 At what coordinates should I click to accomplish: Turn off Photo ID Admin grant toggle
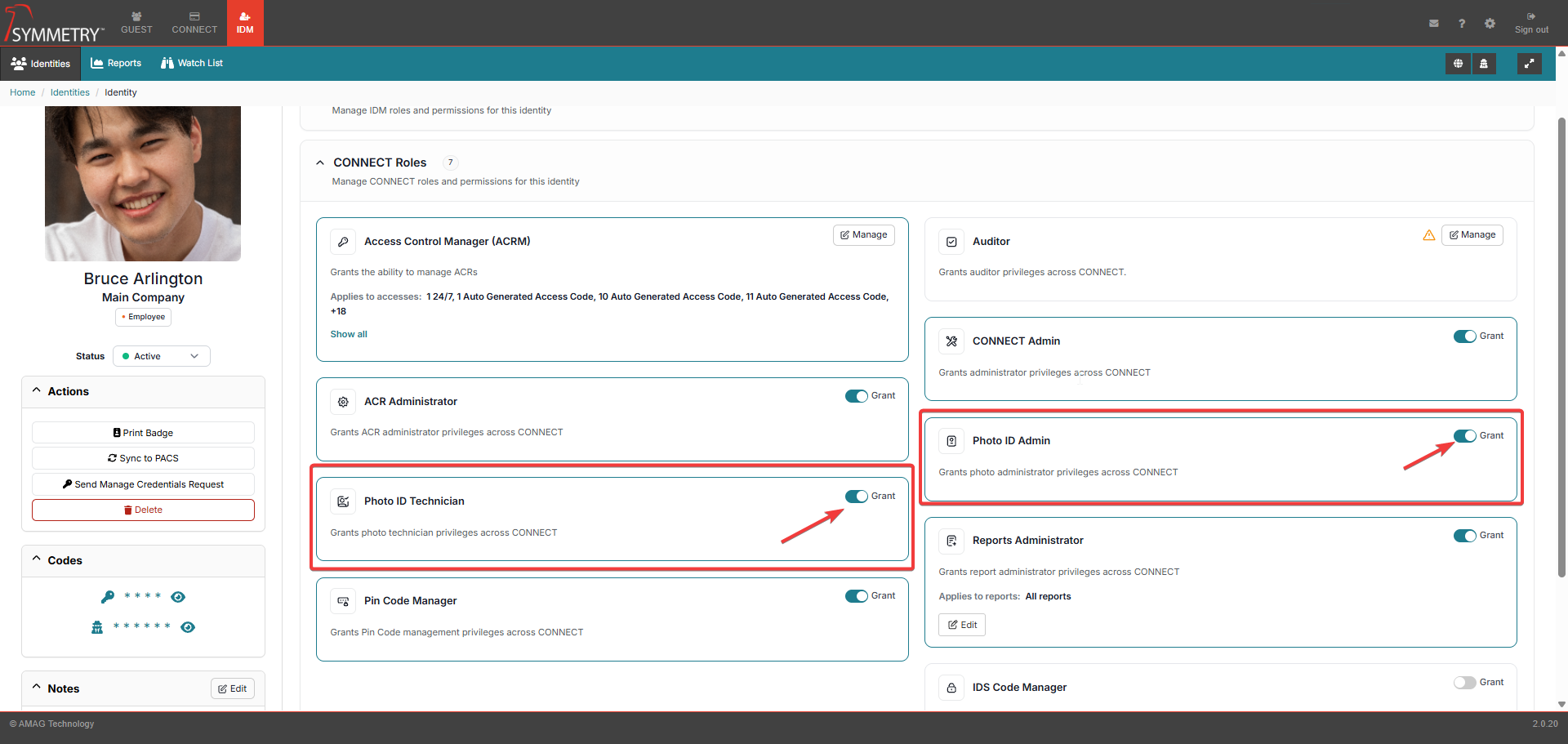(1464, 436)
